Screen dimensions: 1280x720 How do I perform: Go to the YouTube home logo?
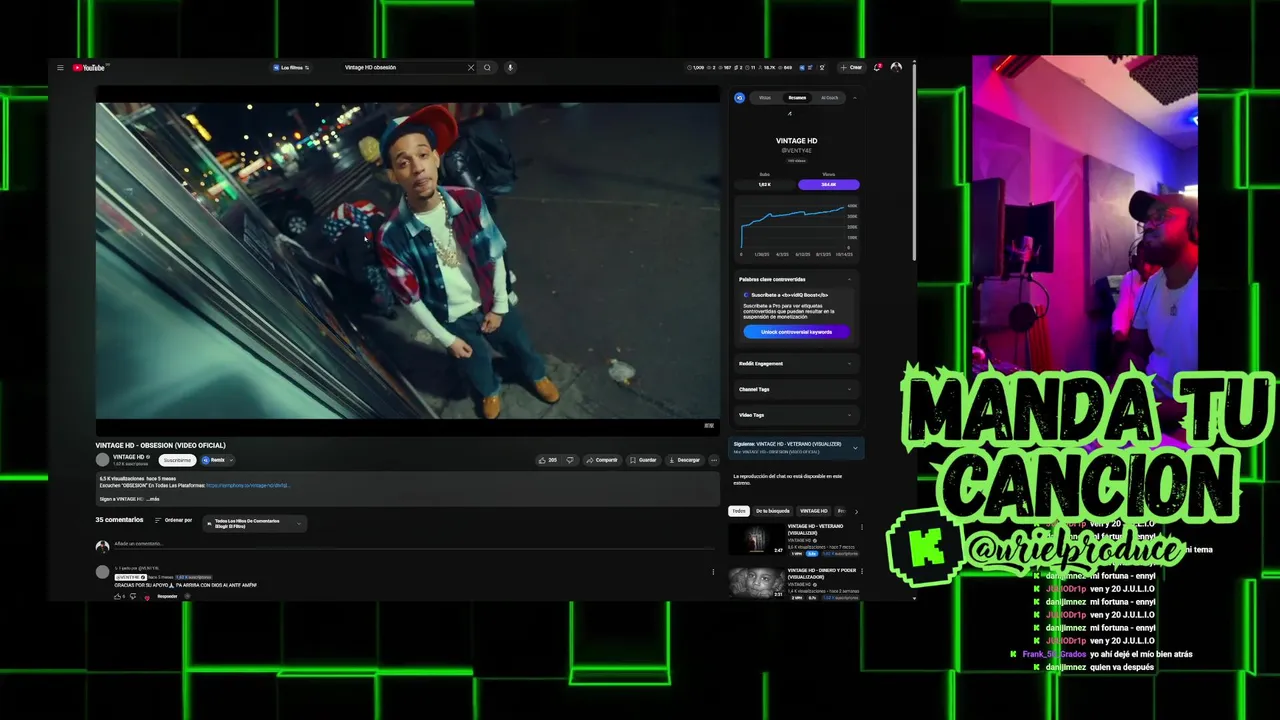[89, 68]
